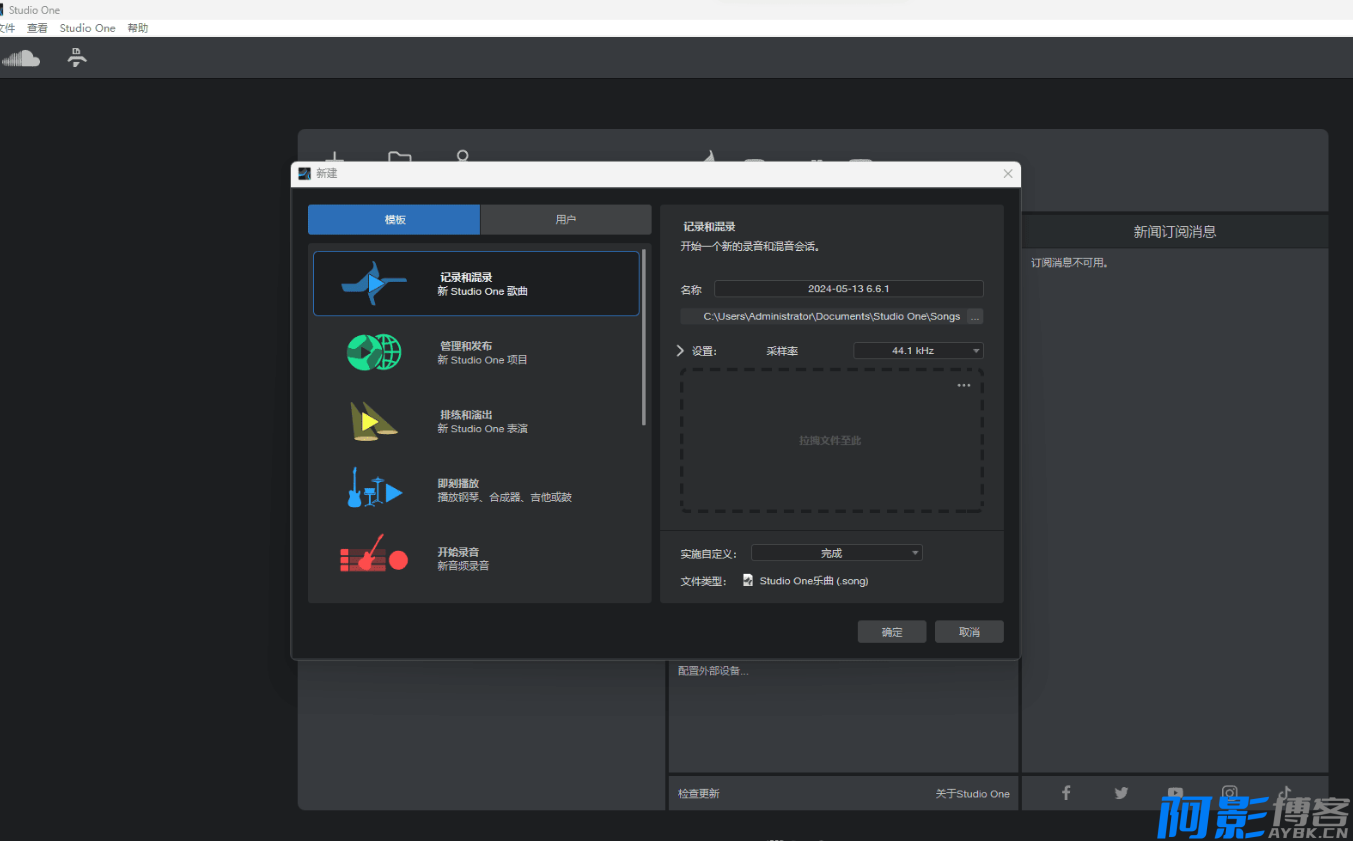
Task: Switch to the 模板 tab
Action: point(394,220)
